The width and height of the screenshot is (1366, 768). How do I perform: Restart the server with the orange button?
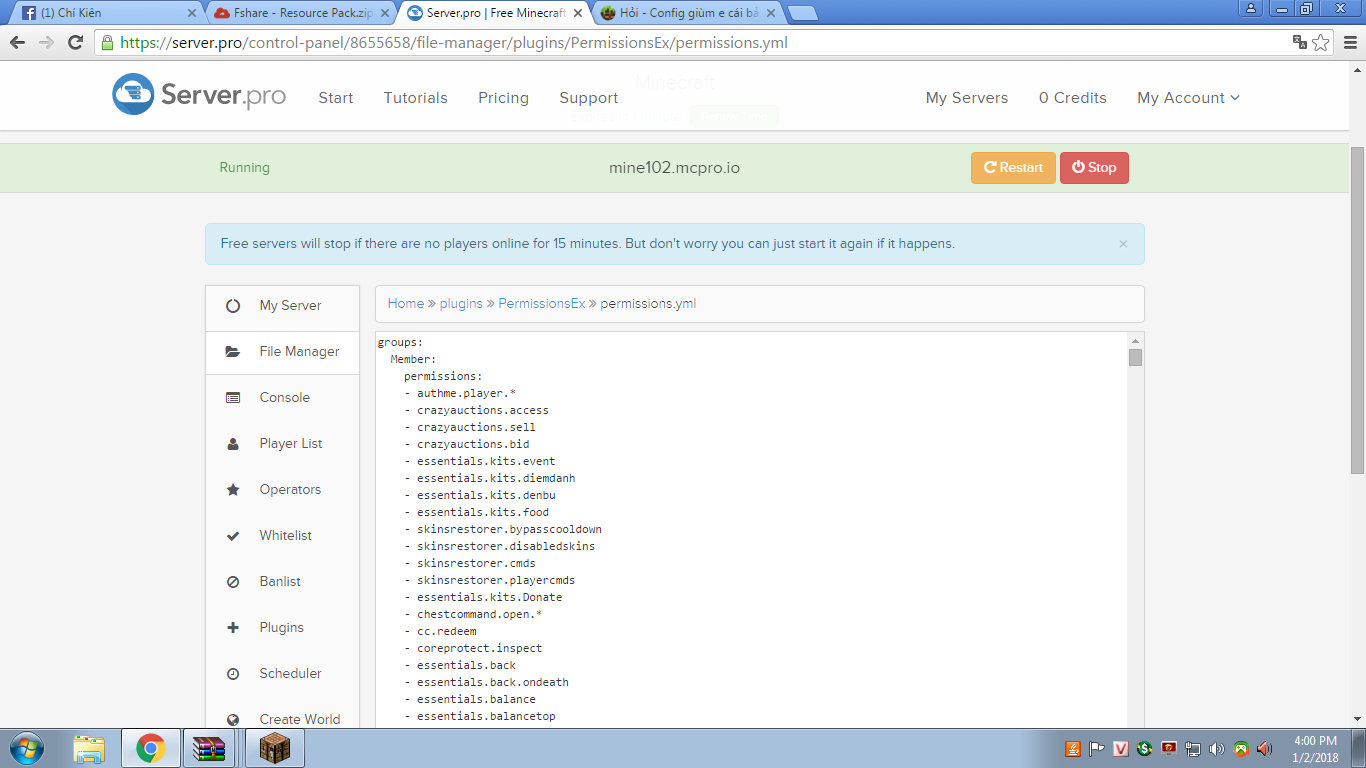pyautogui.click(x=1013, y=168)
